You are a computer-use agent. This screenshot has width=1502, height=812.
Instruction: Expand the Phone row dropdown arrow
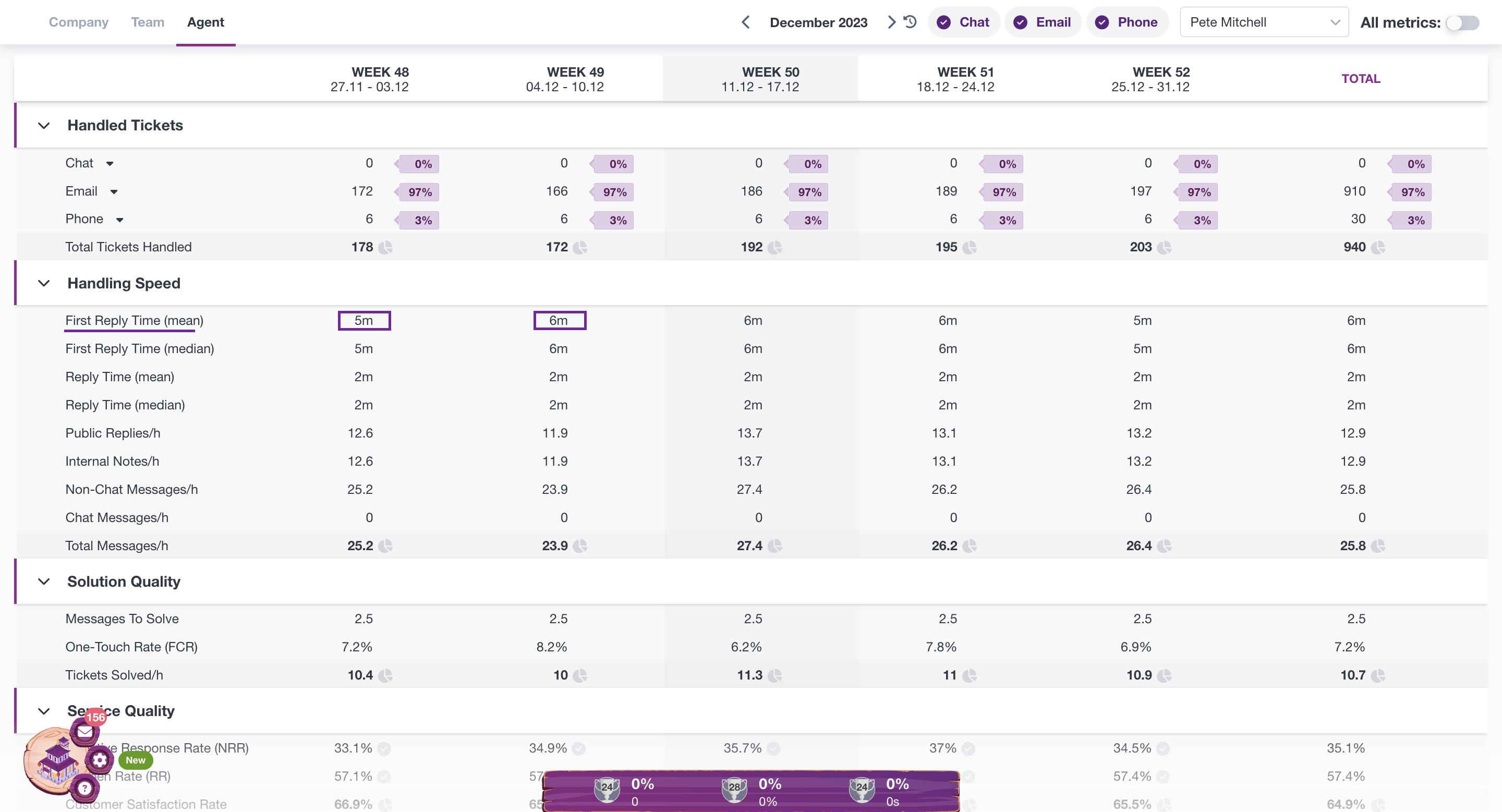[119, 220]
